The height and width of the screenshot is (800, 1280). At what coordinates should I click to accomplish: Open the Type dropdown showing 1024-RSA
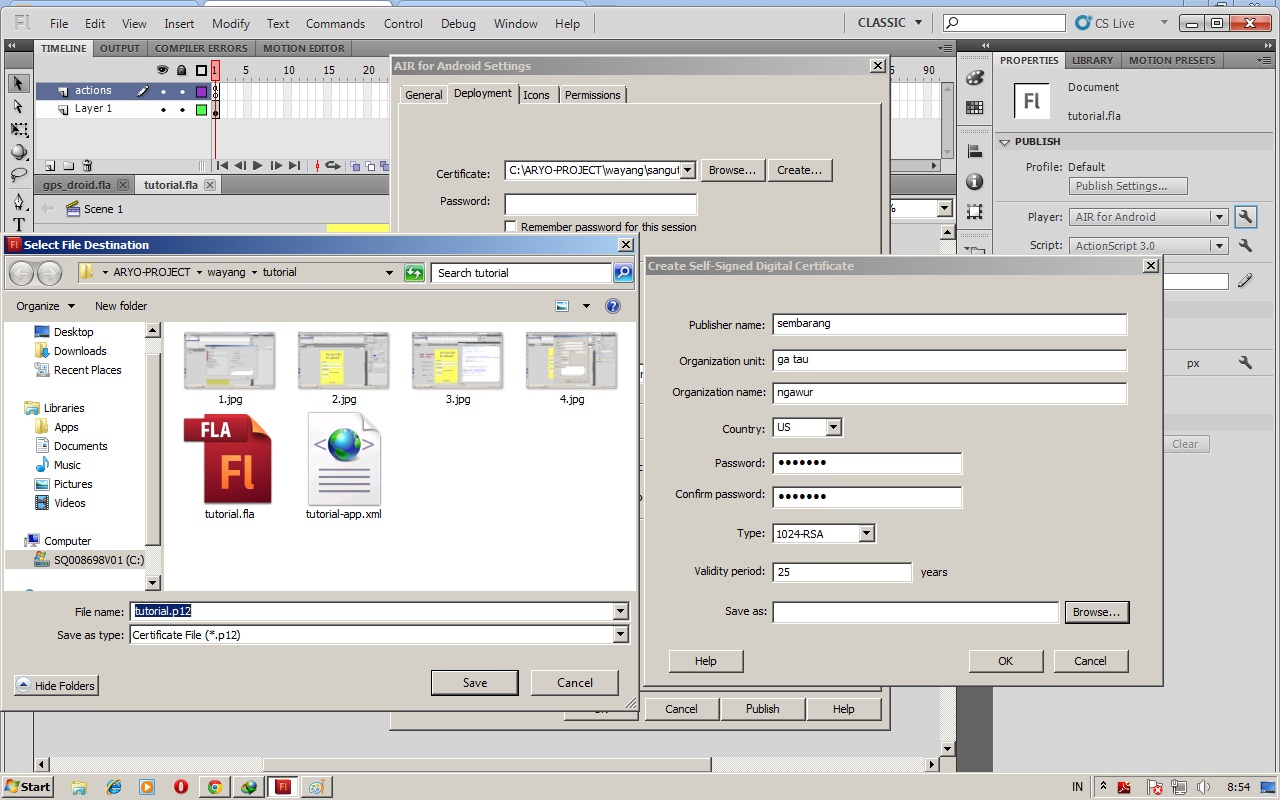(866, 533)
